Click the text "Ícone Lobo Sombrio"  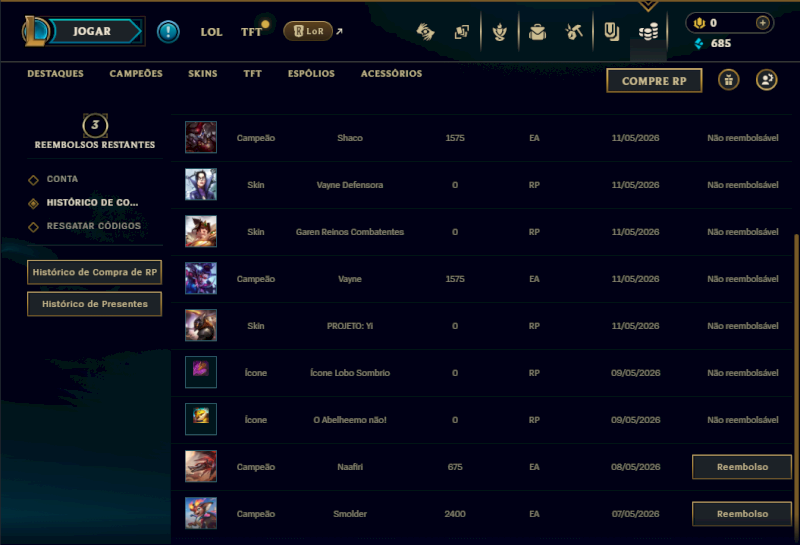(350, 373)
